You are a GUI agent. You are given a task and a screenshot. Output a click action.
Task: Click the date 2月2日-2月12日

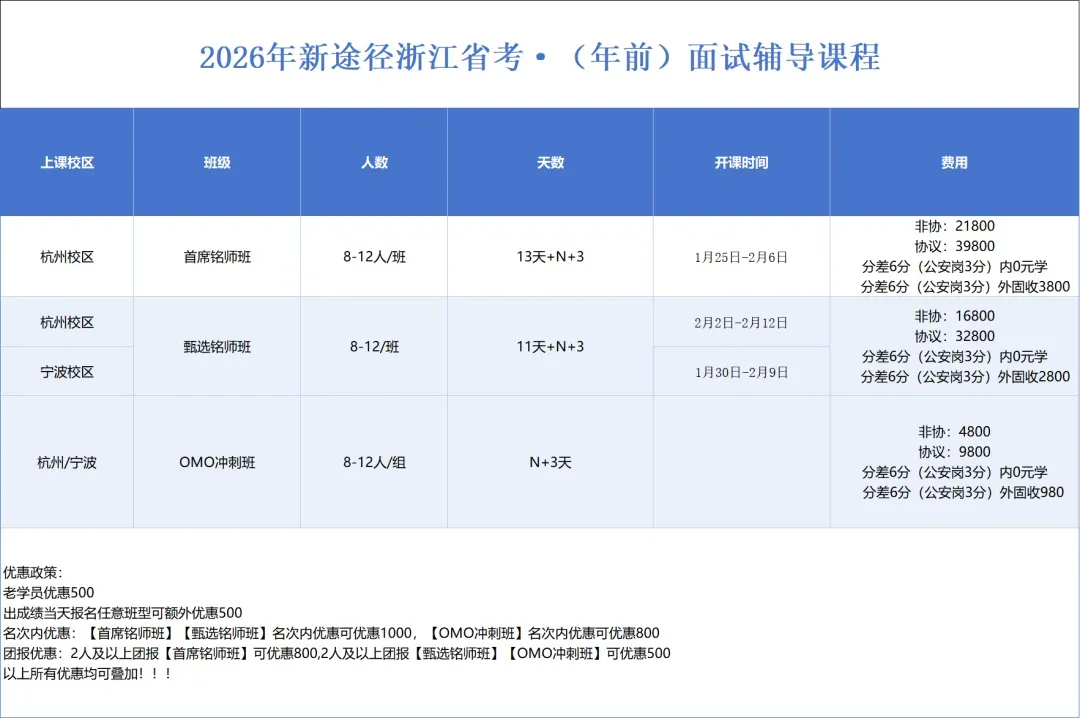pos(741,322)
